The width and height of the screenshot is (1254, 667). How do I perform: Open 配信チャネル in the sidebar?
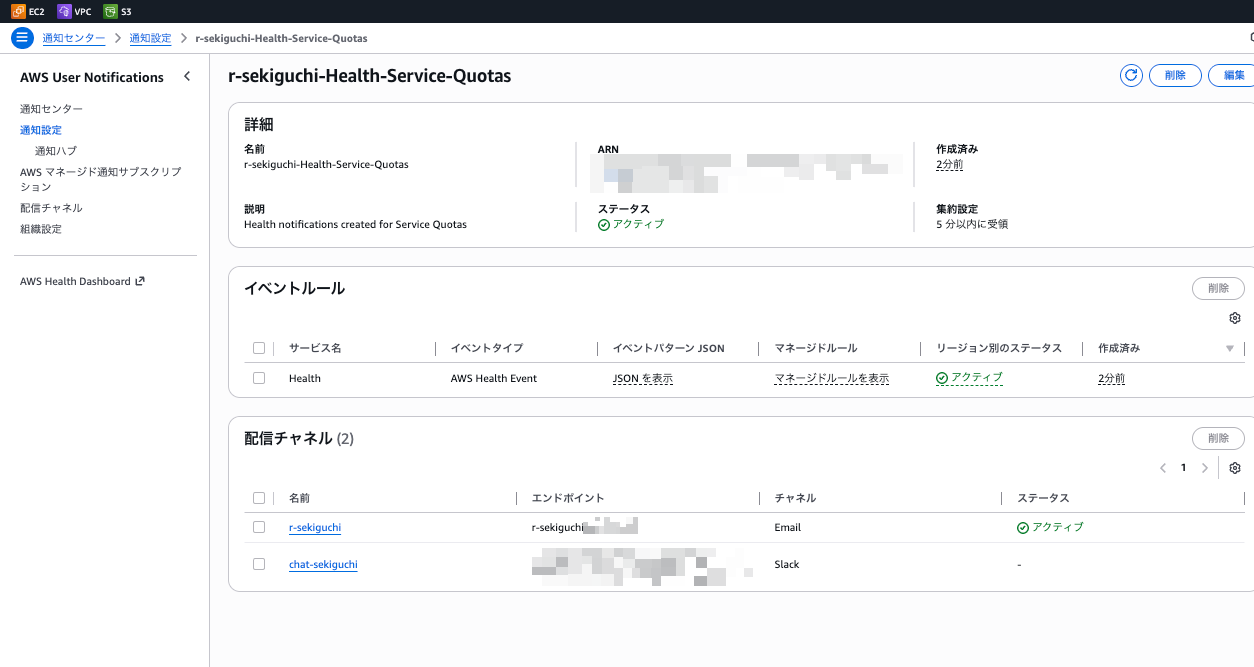click(51, 208)
